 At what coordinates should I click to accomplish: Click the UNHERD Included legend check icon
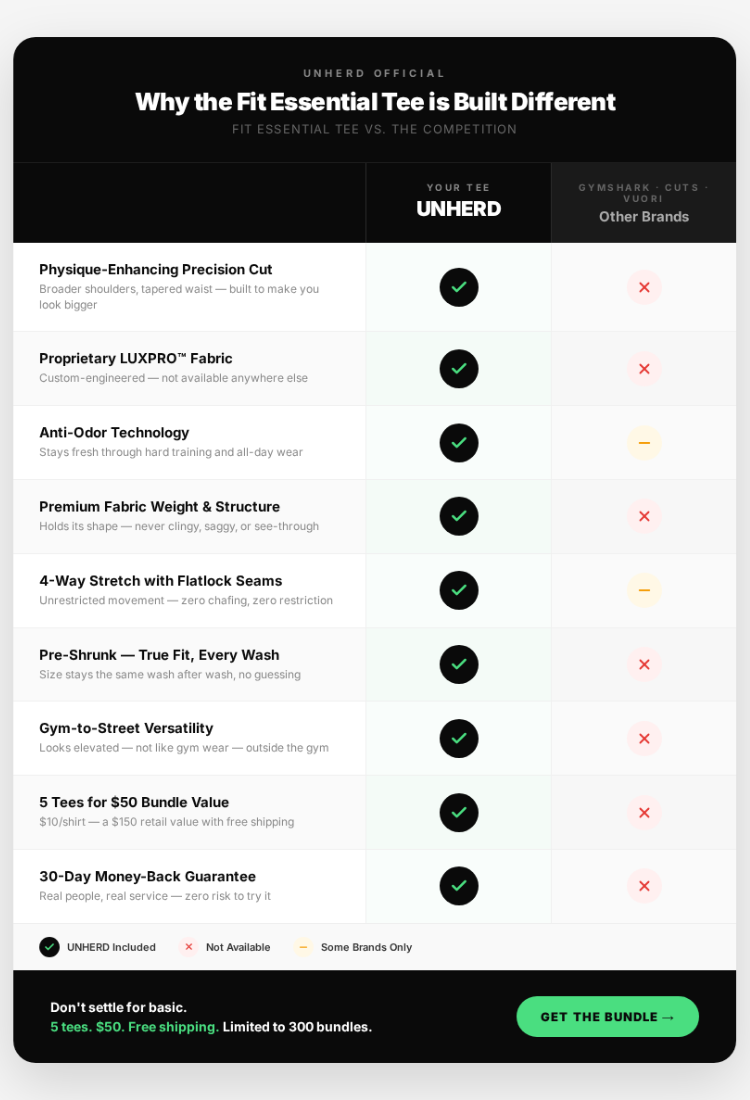pyautogui.click(x=49, y=947)
